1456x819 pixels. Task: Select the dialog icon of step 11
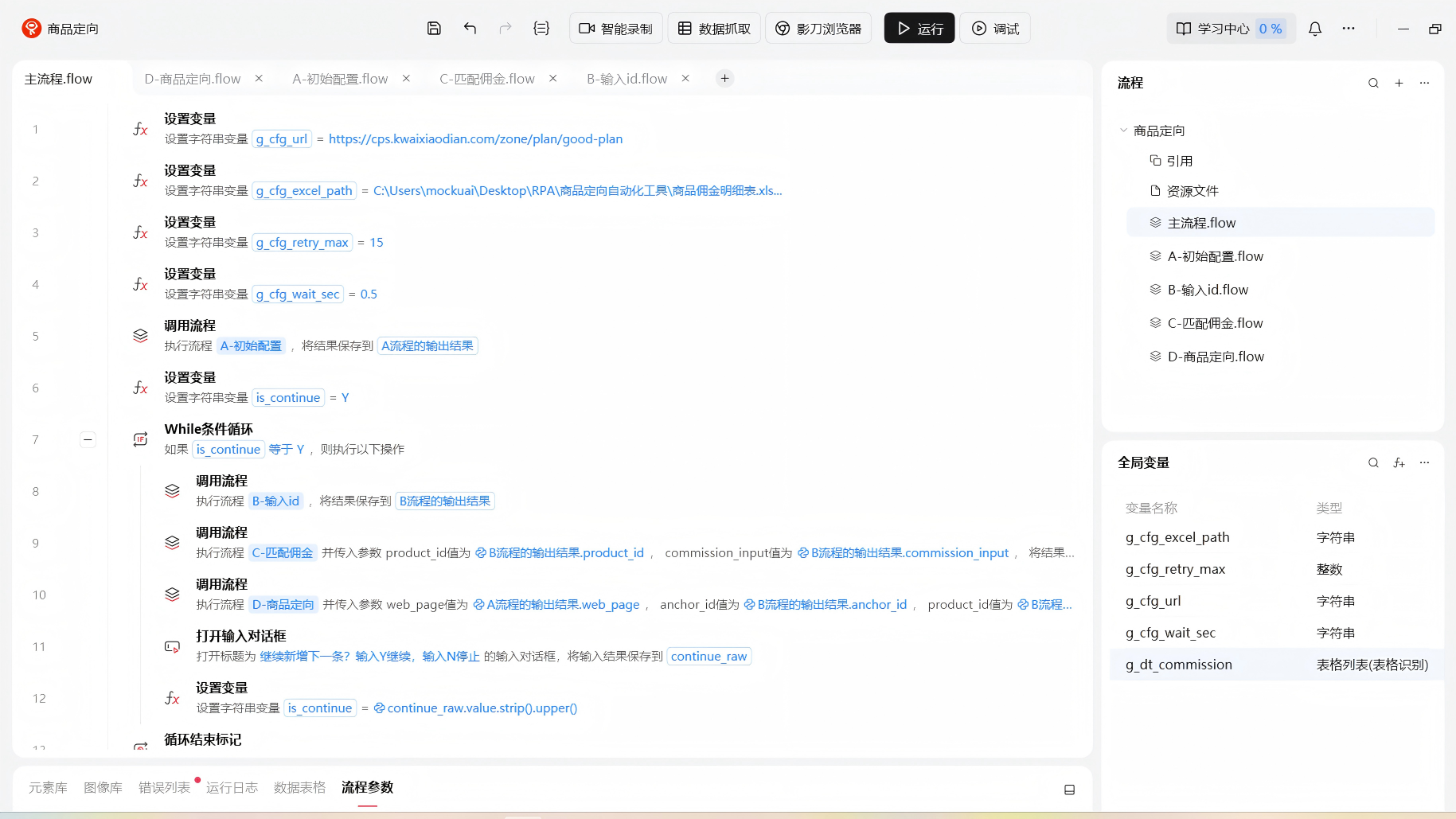[172, 646]
